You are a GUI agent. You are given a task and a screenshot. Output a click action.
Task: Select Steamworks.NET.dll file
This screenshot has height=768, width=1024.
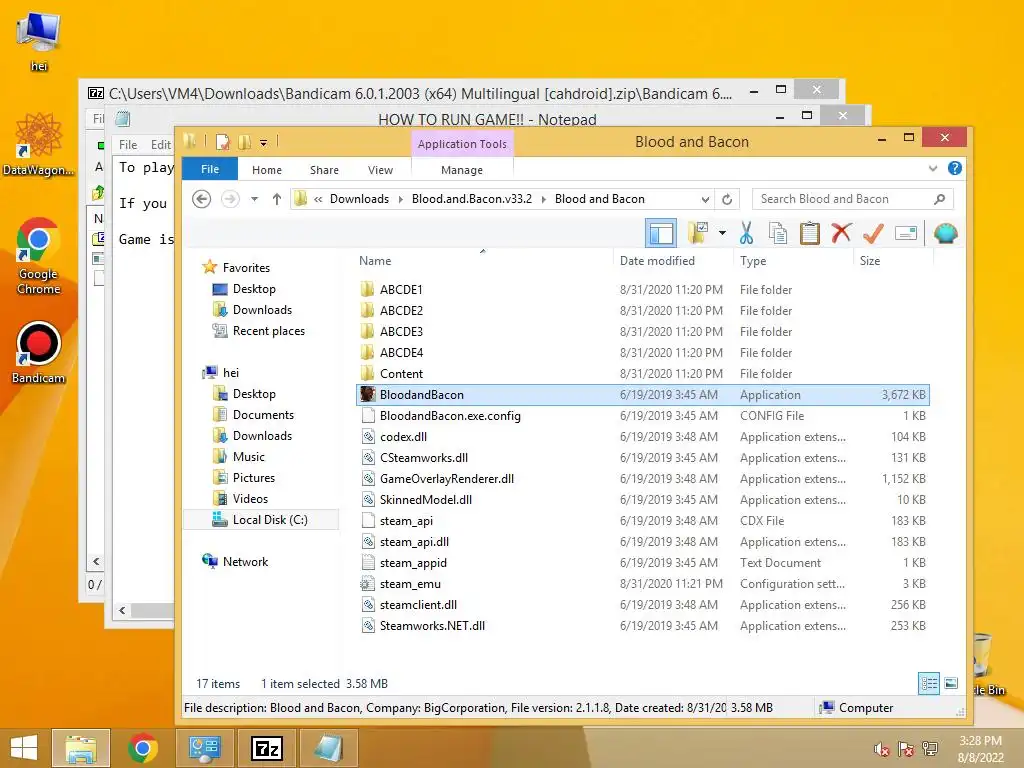pyautogui.click(x=432, y=626)
